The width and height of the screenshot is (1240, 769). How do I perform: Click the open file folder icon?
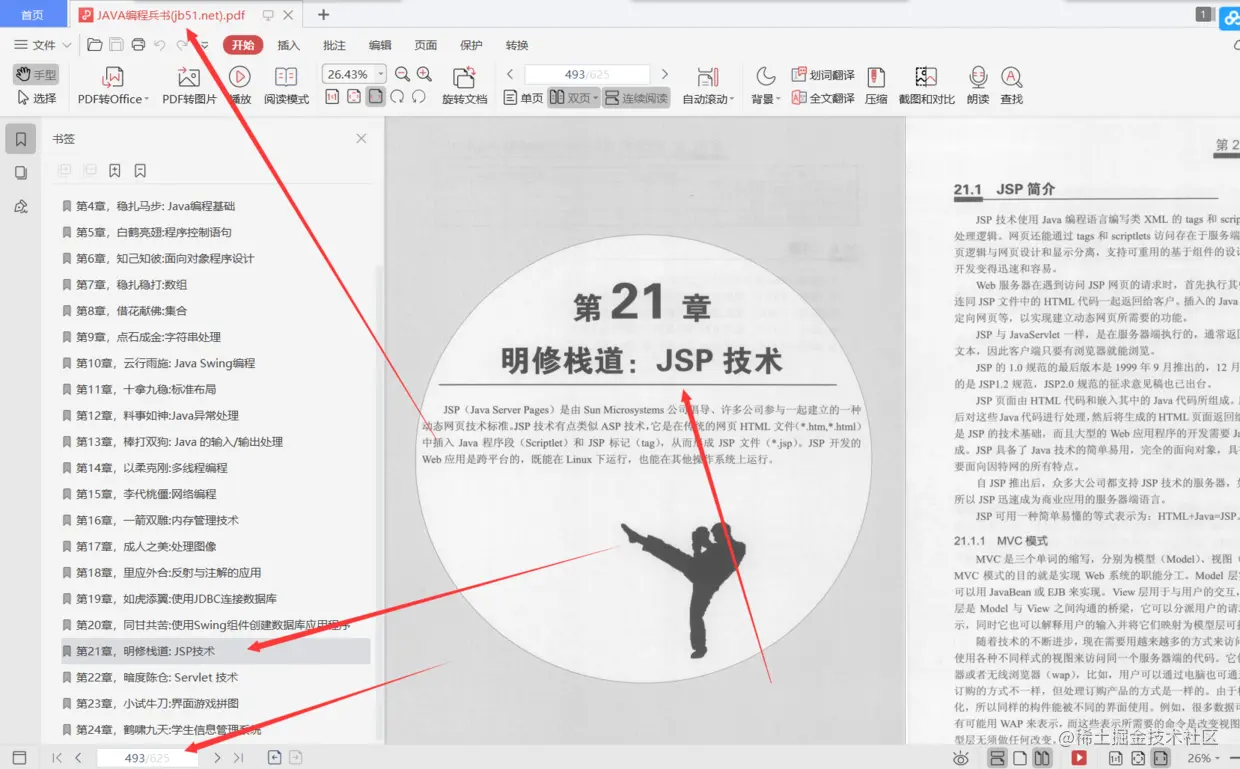coord(95,45)
